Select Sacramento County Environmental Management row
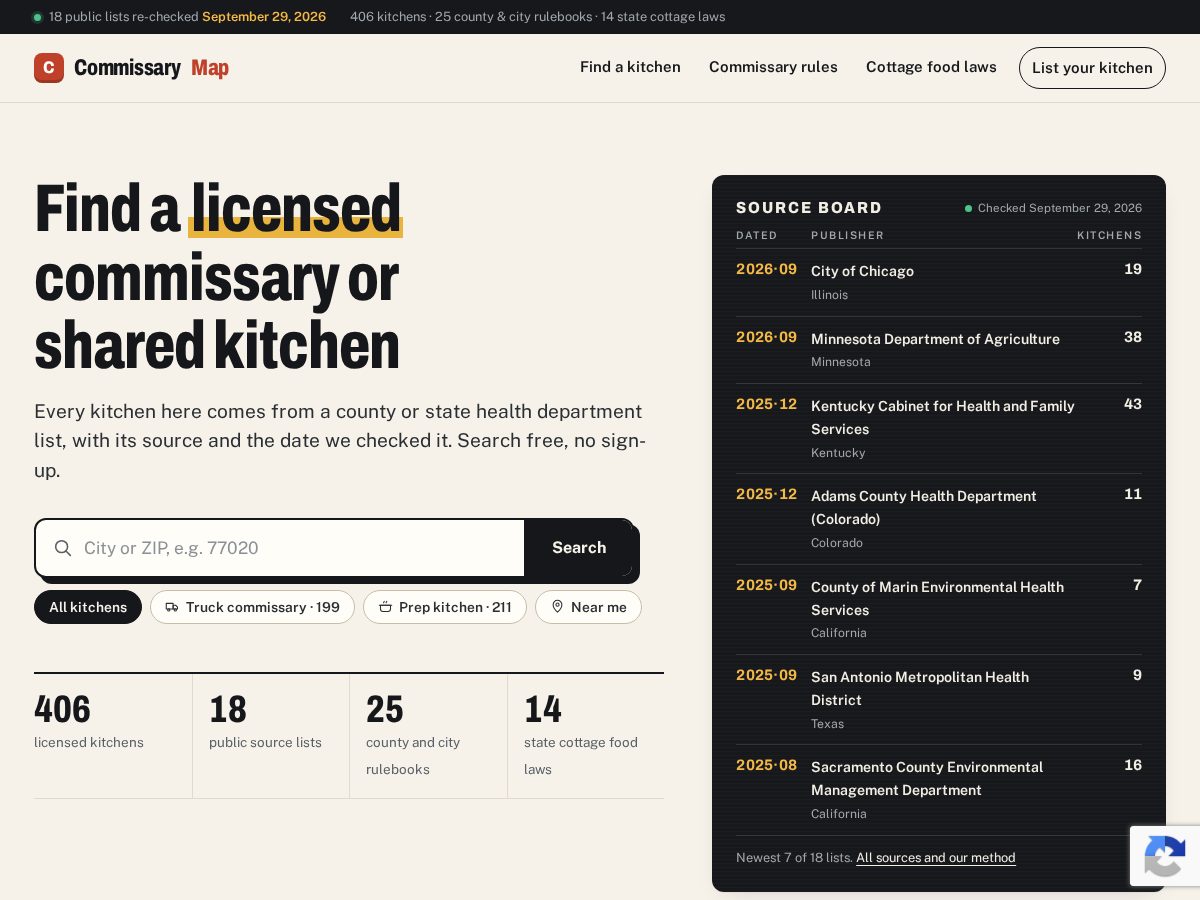This screenshot has width=1200, height=900. [939, 790]
